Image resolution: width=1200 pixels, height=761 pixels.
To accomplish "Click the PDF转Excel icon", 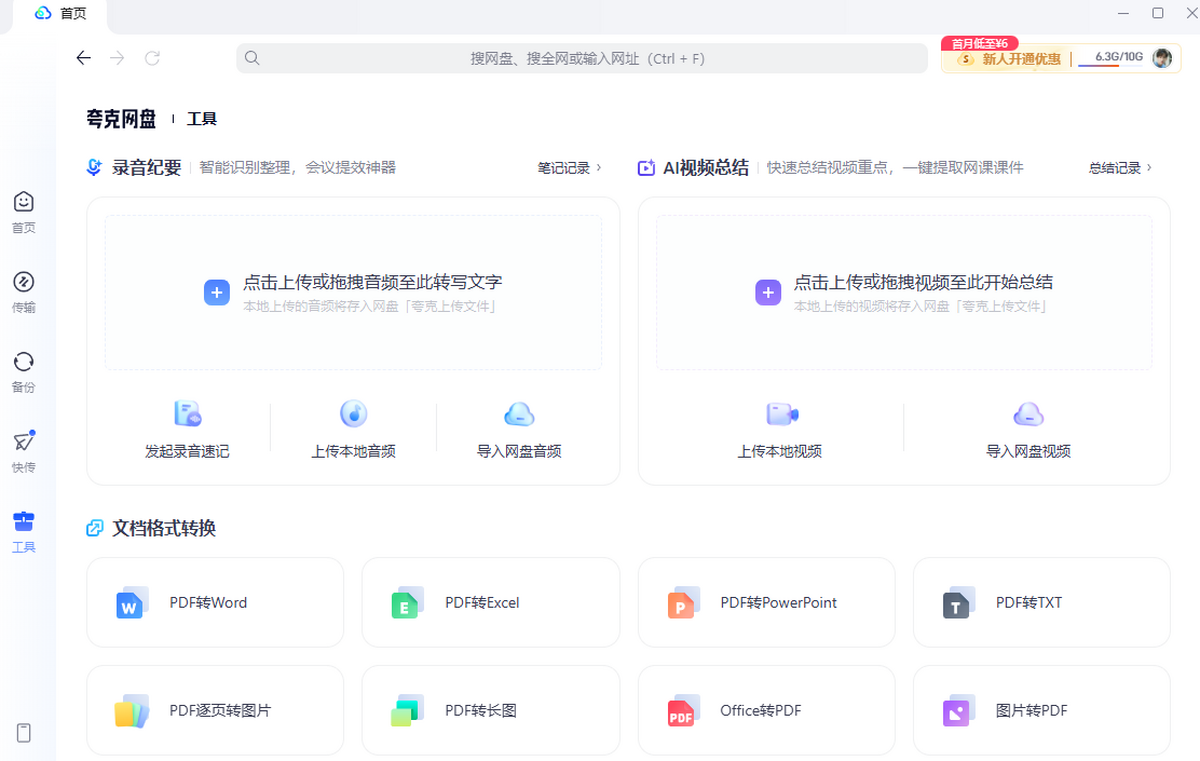I will (x=407, y=602).
